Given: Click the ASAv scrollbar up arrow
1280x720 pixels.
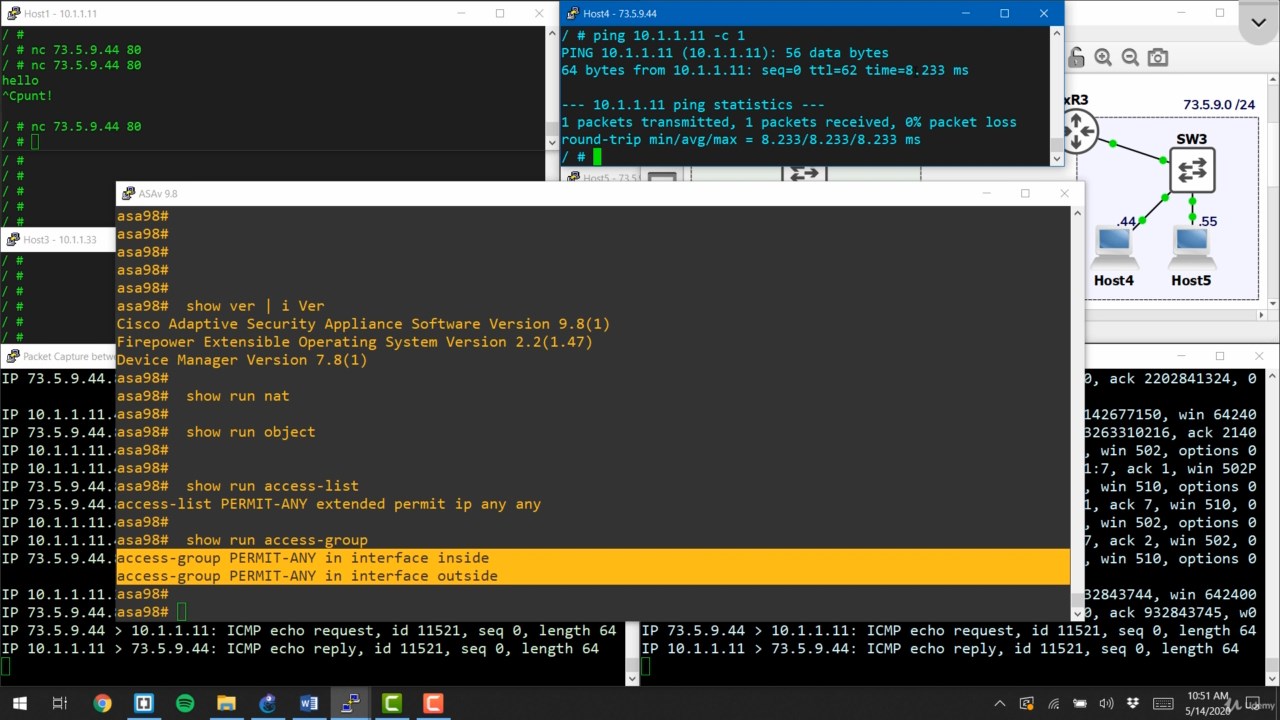Looking at the screenshot, I should pyautogui.click(x=1077, y=213).
